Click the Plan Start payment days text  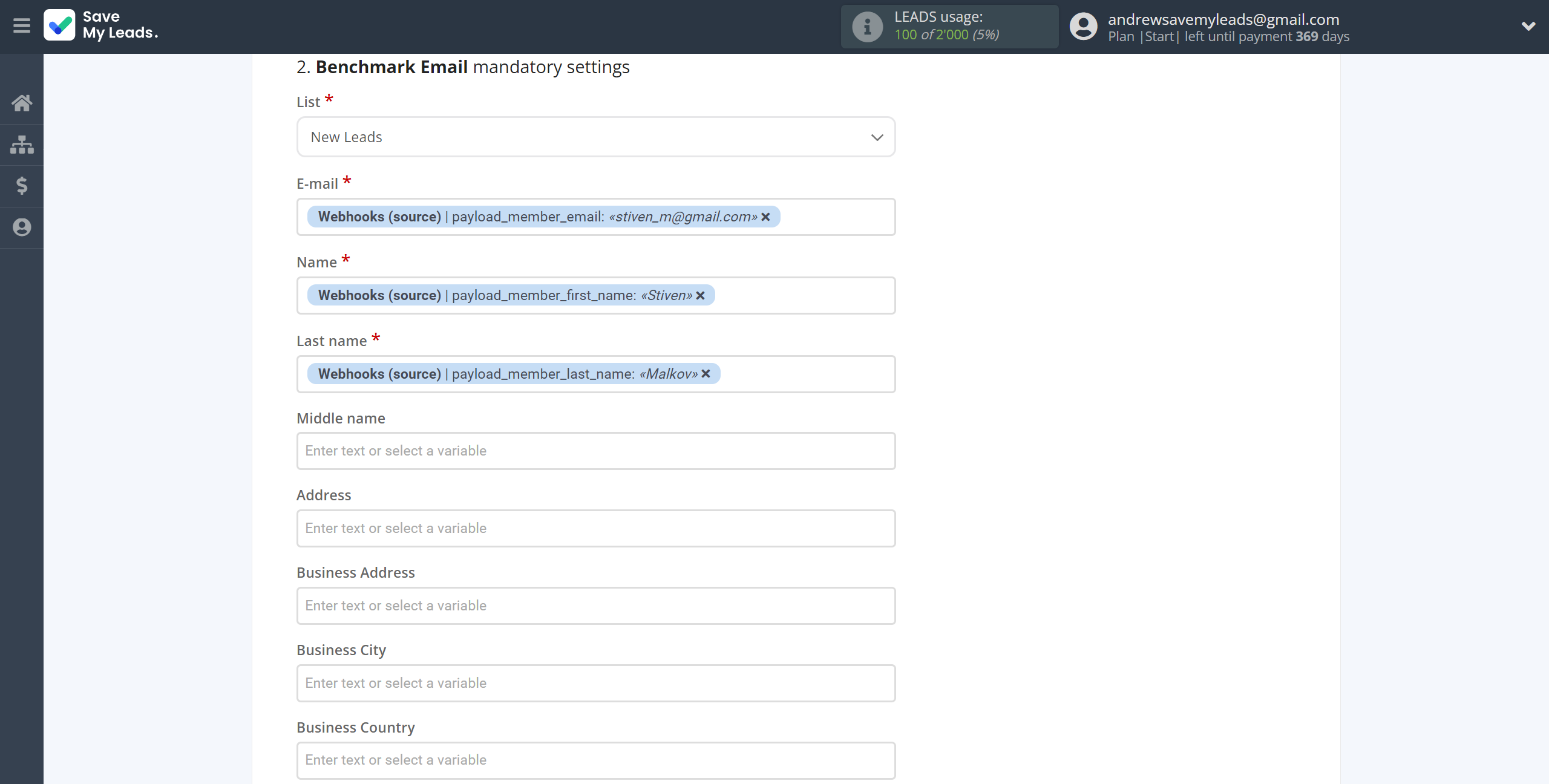pos(1229,37)
